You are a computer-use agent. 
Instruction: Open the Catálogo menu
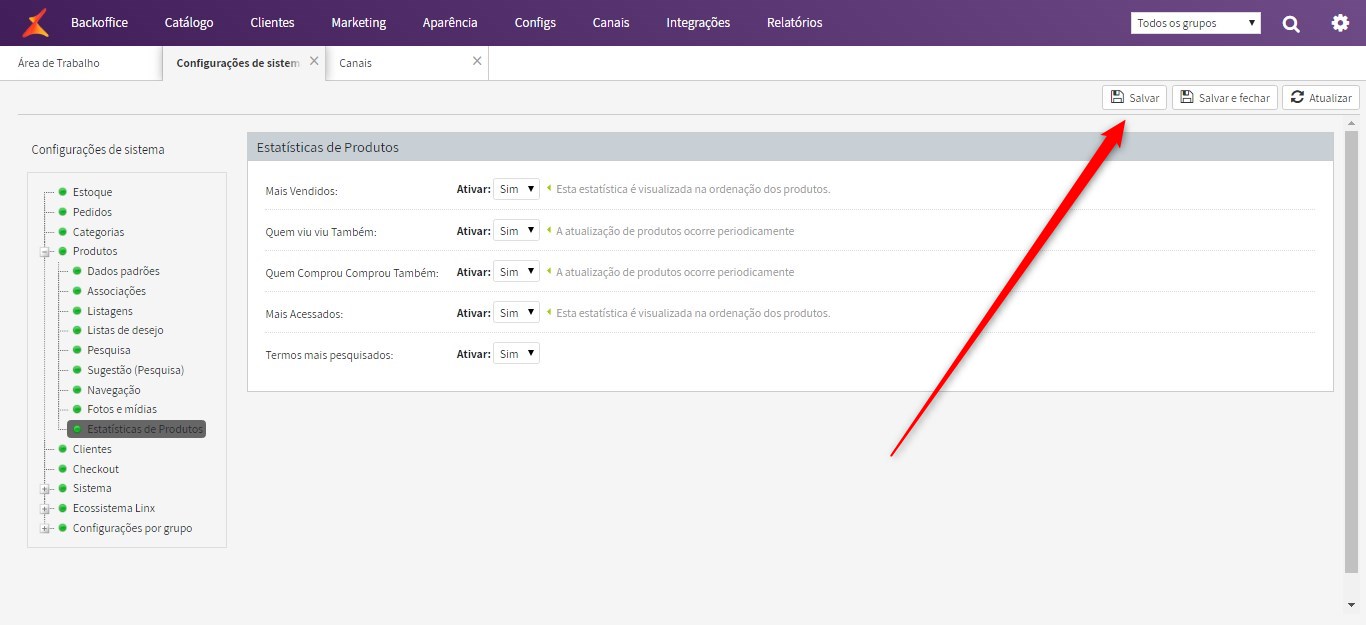point(189,22)
